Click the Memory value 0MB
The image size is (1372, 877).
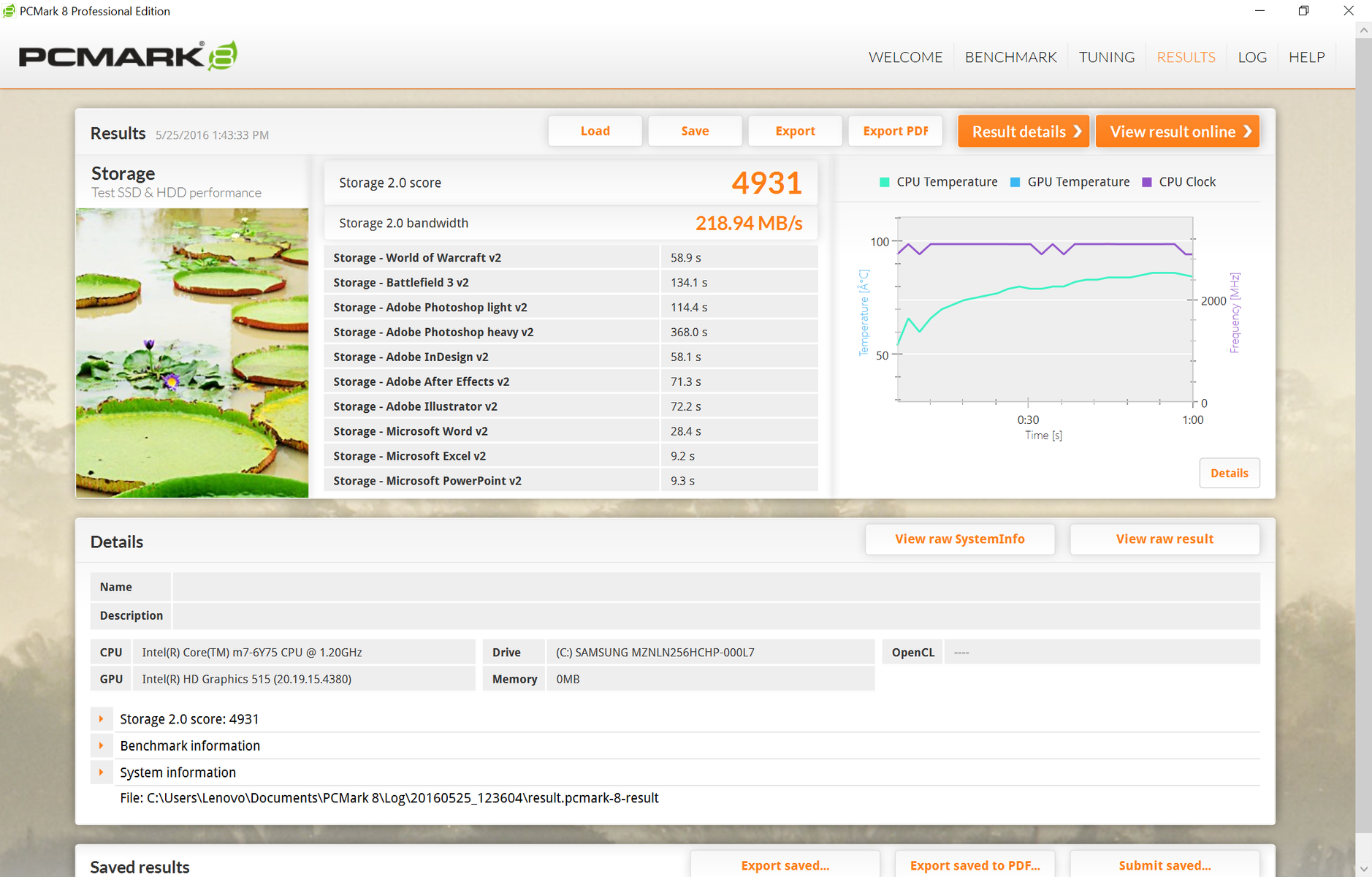click(x=568, y=679)
